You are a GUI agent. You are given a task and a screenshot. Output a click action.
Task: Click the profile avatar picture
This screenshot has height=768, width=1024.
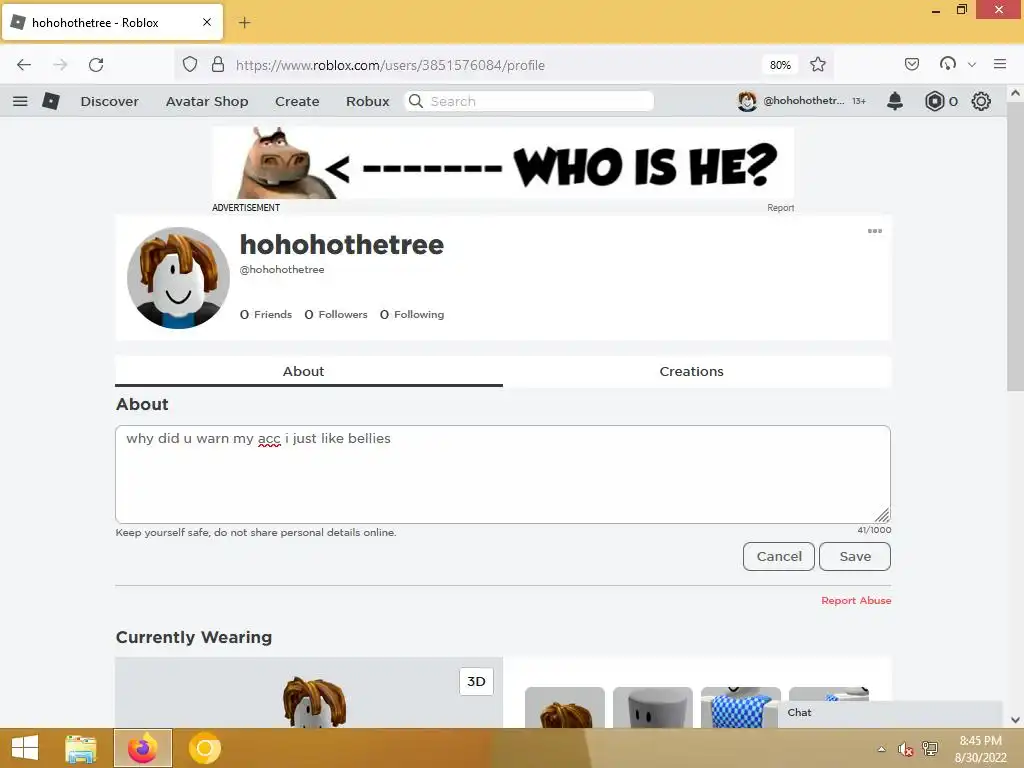(178, 278)
